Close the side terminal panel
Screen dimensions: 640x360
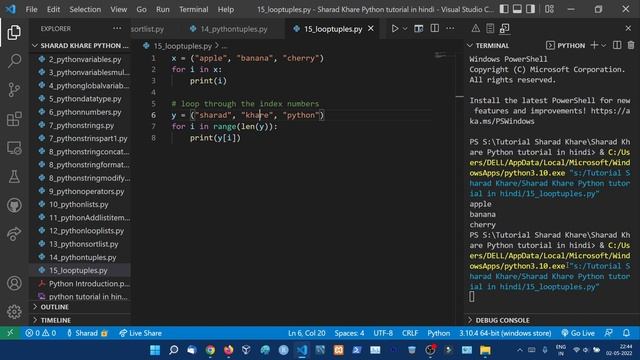pyautogui.click(x=628, y=28)
